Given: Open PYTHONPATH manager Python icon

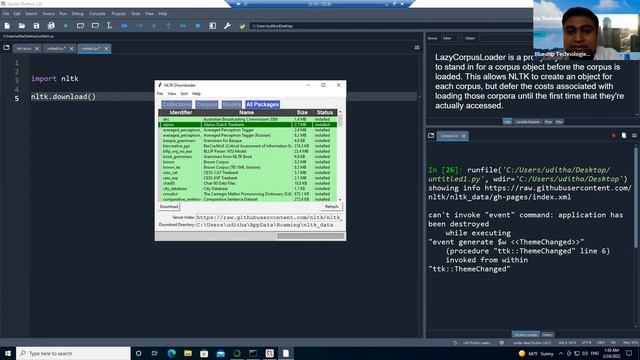Looking at the screenshot, I should [x=242, y=26].
